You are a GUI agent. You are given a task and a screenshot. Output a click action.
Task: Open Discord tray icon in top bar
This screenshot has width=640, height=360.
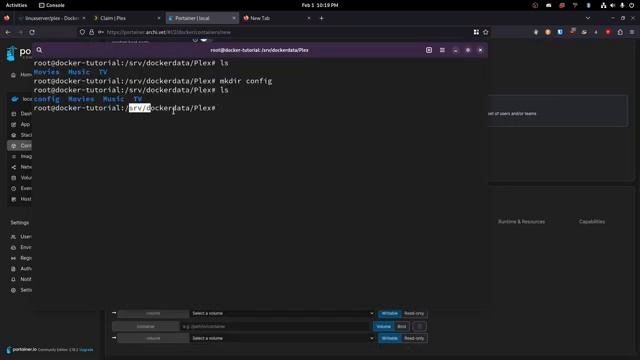548,5
